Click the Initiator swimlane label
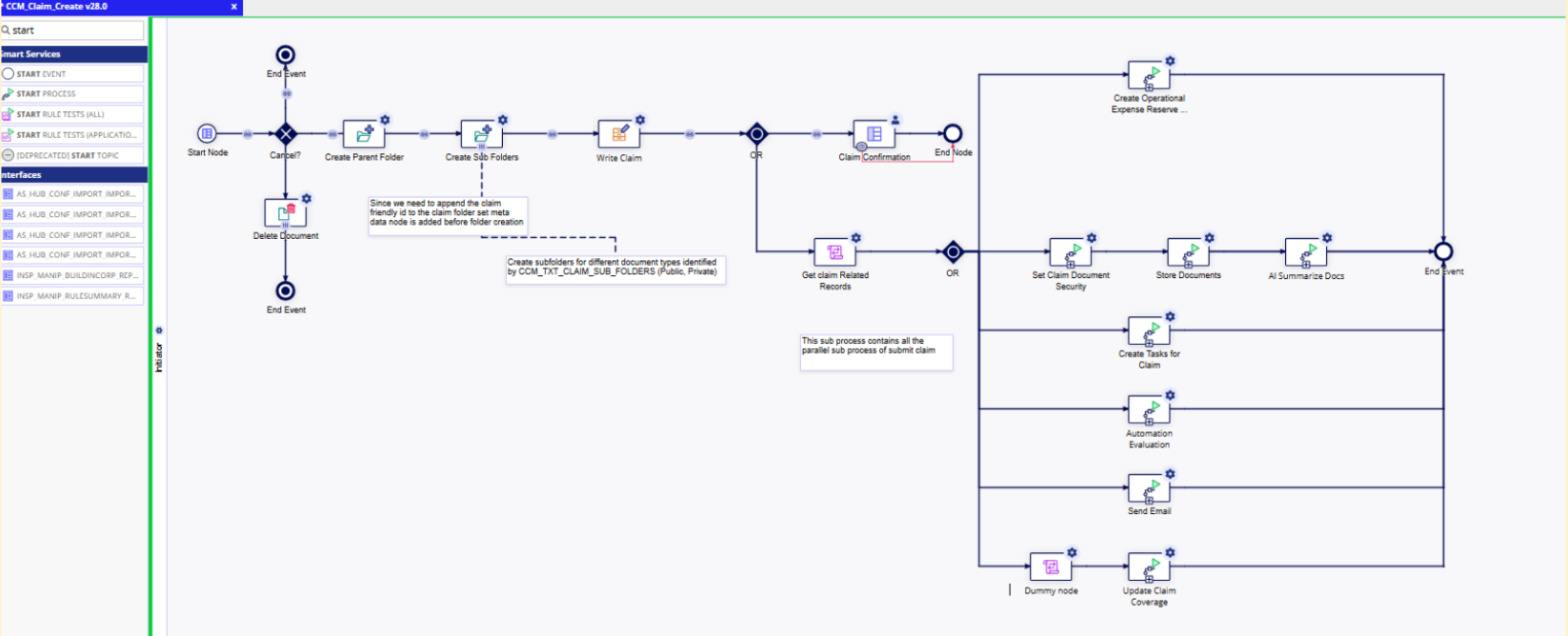1568x636 pixels. pos(159,358)
